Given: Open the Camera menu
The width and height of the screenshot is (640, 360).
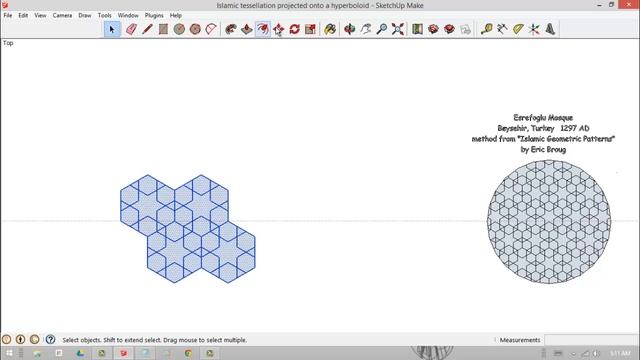Looking at the screenshot, I should tap(62, 15).
